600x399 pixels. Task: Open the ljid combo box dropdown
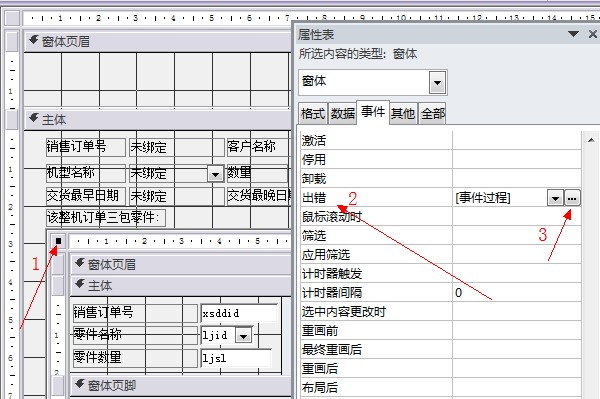(x=244, y=336)
